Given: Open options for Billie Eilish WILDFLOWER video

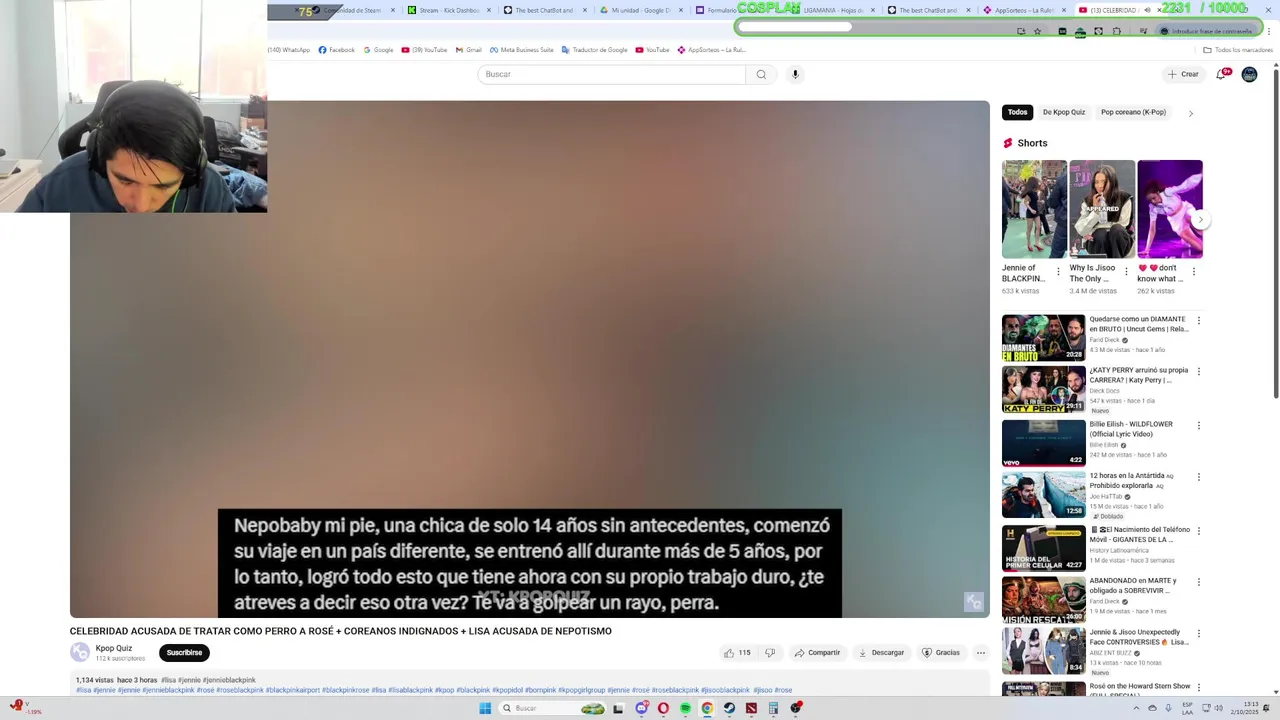Looking at the screenshot, I should click(x=1198, y=425).
